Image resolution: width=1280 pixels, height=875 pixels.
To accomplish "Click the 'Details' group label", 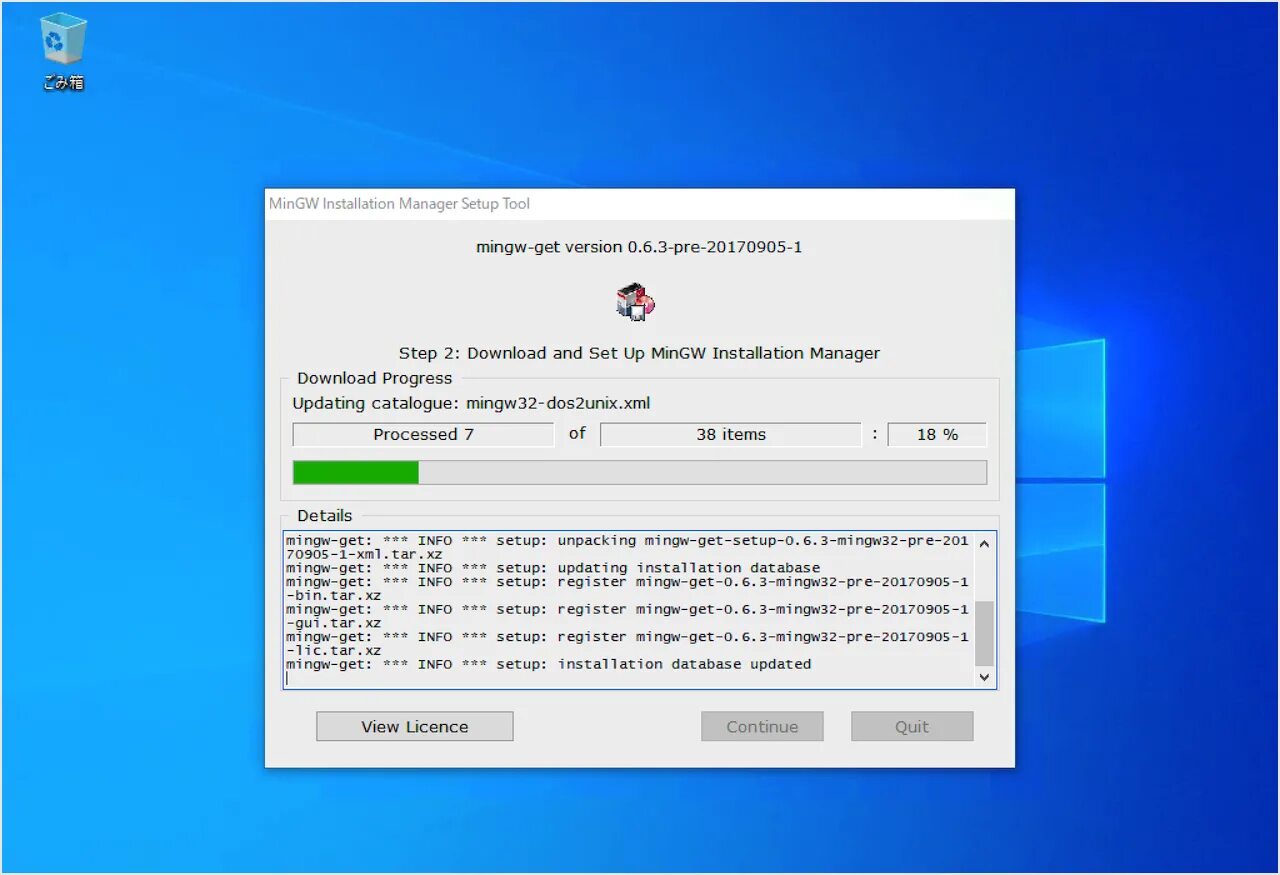I will pyautogui.click(x=324, y=516).
